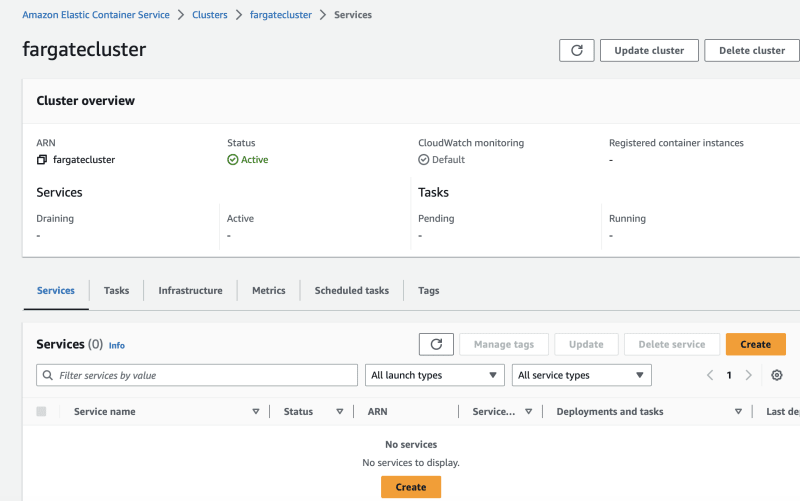Sort by Service name column arrow
800x501 pixels.
click(x=256, y=412)
